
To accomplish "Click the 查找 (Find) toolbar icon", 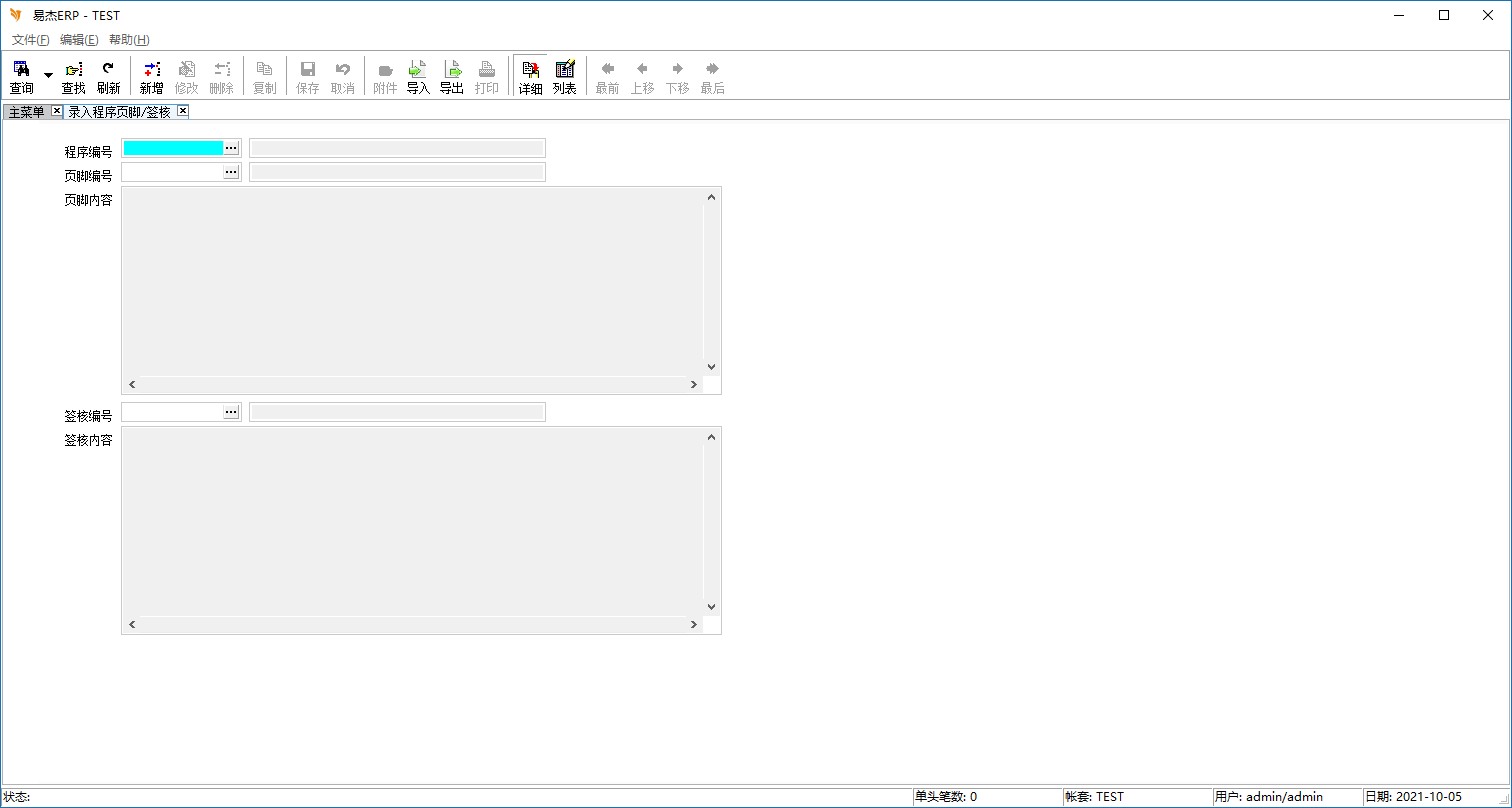I will [x=74, y=76].
